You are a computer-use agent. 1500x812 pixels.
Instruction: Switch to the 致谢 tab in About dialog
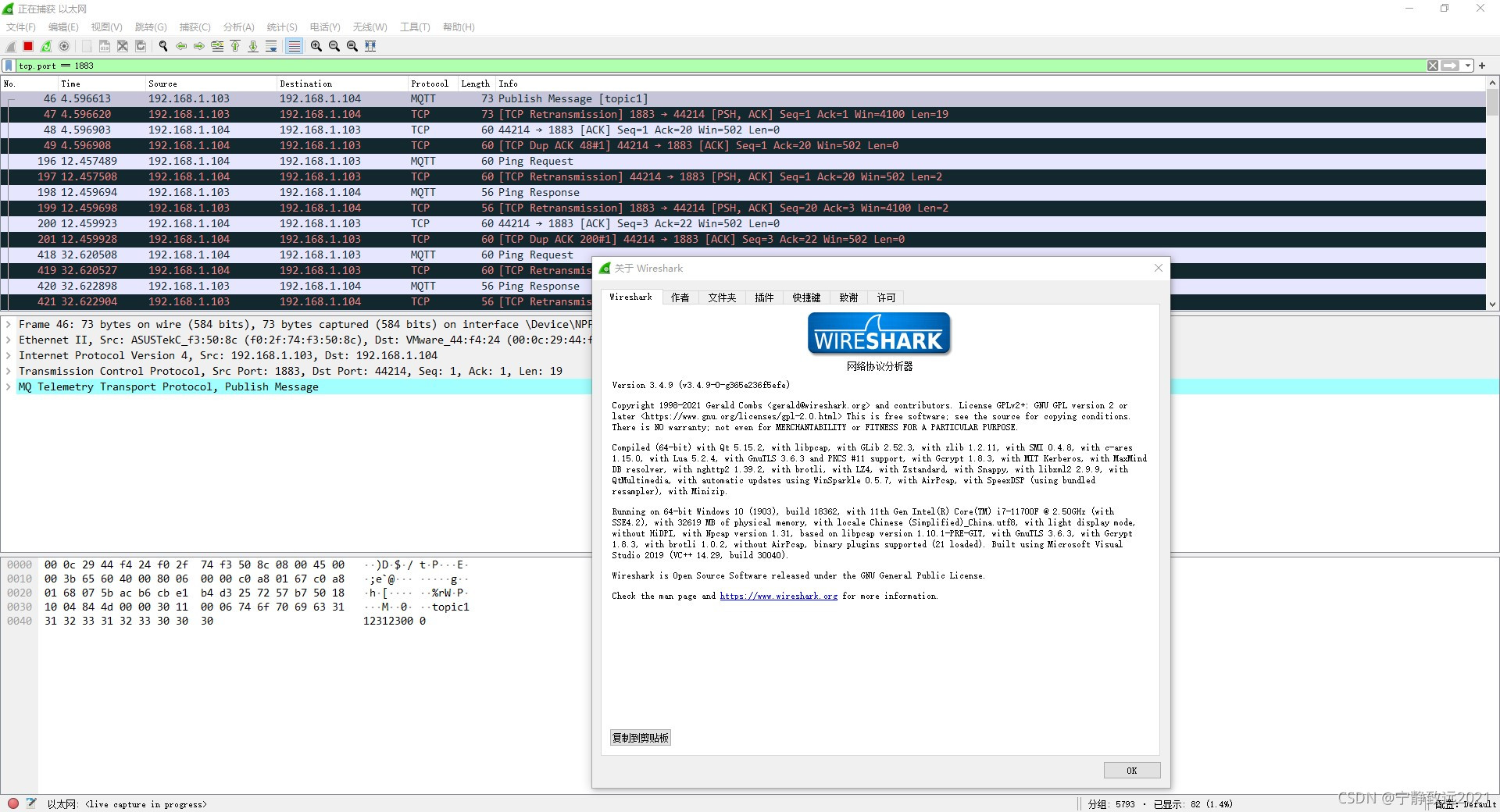(848, 297)
